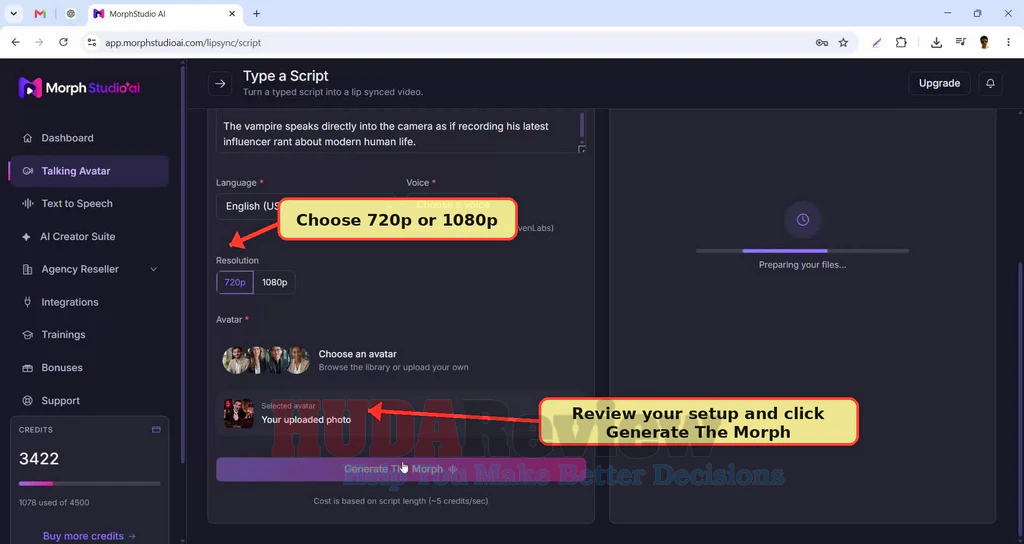The image size is (1024, 544).
Task: Click the credits usage progress bar
Action: [89, 484]
